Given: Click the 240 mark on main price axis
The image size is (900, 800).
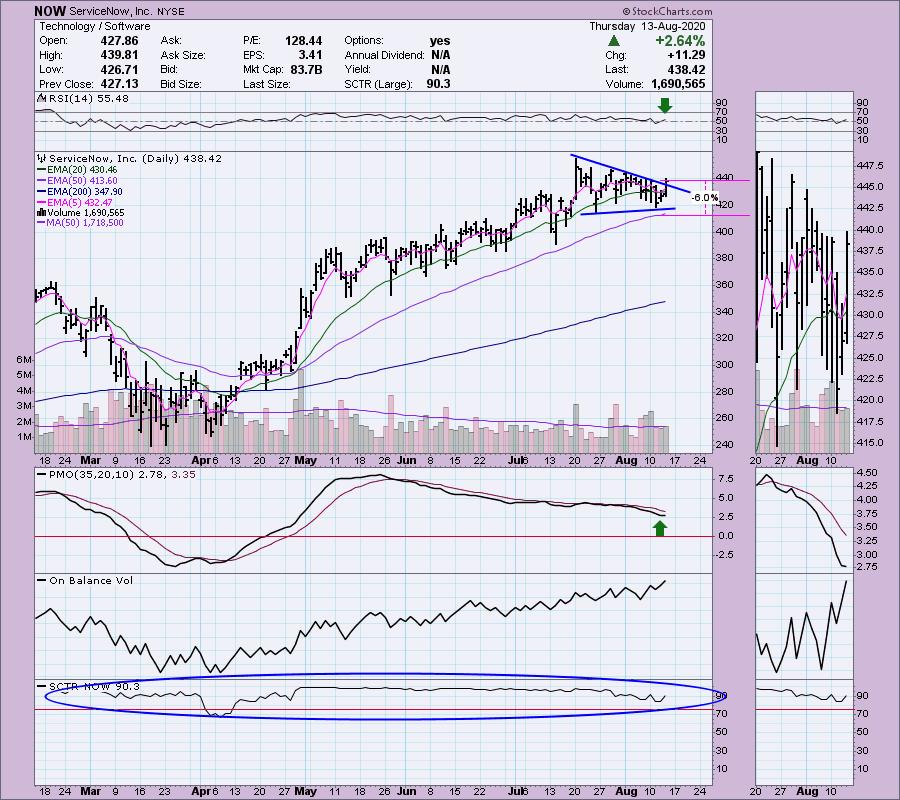Looking at the screenshot, I should coord(724,445).
